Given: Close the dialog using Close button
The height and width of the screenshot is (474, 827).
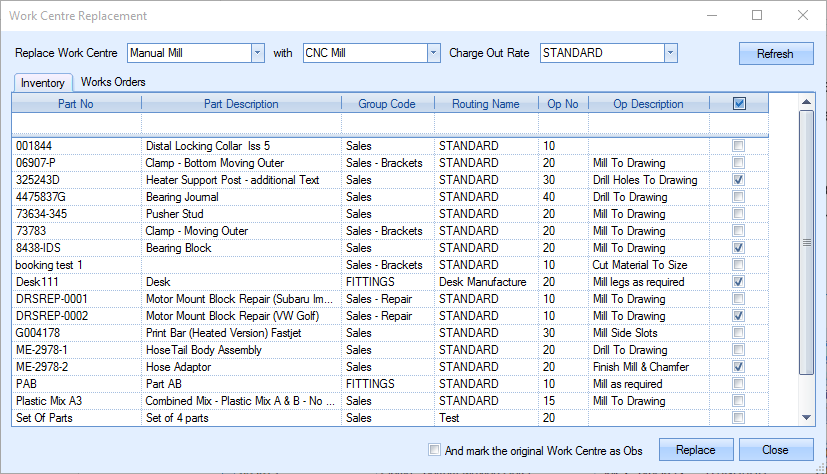Looking at the screenshot, I should tap(775, 450).
